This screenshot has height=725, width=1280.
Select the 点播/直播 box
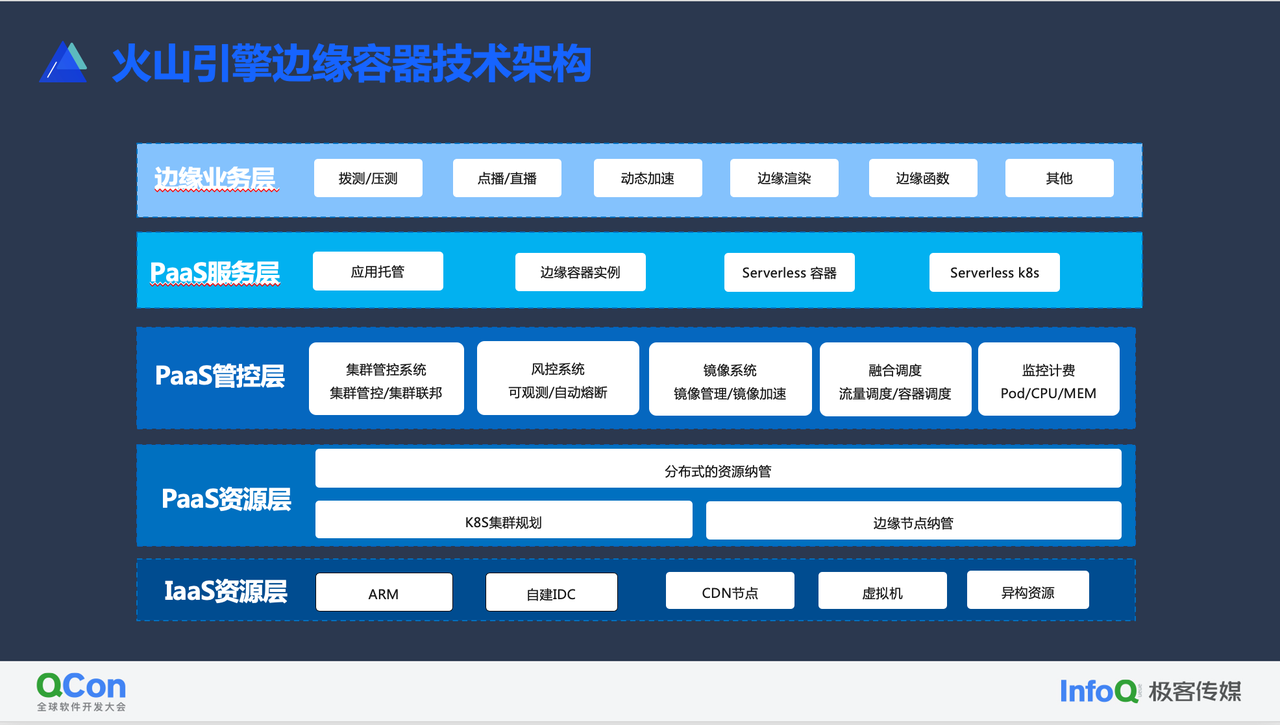[507, 178]
